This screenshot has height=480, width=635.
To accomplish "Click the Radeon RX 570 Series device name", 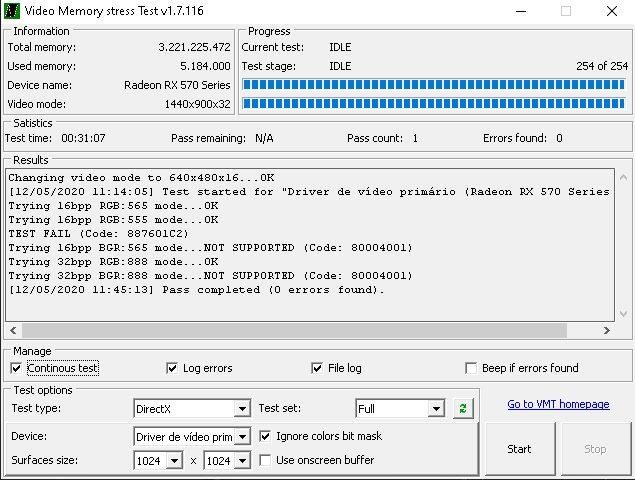I will (177, 85).
